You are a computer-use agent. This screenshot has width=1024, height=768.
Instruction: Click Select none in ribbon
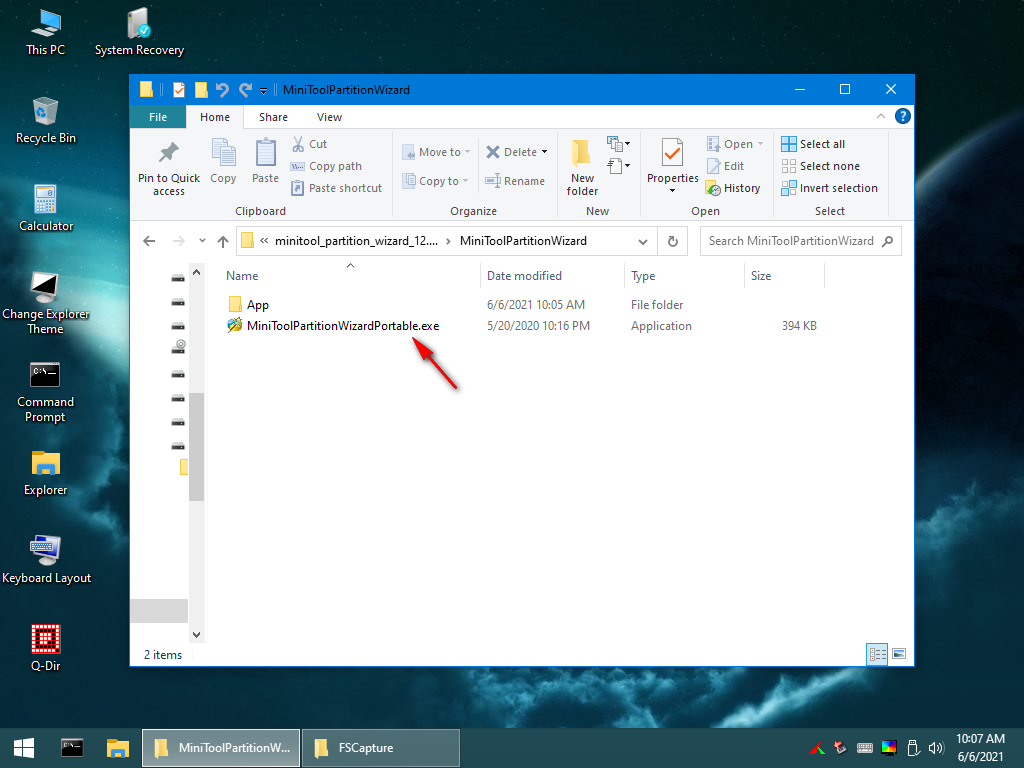tap(820, 166)
